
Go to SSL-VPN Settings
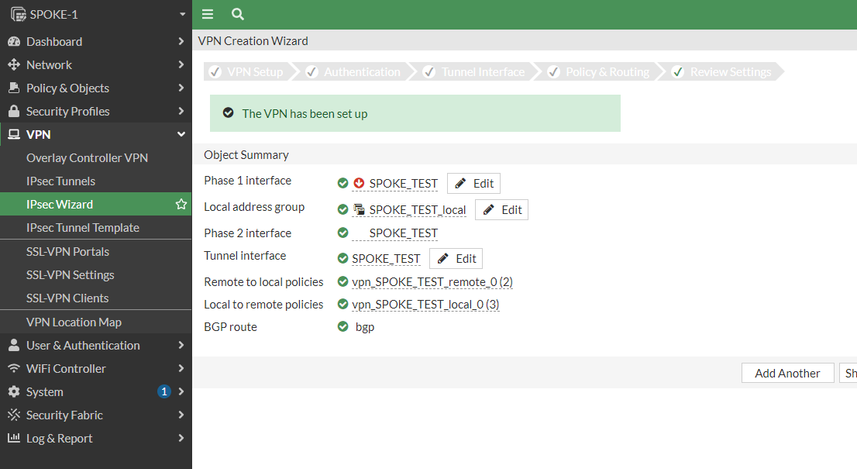(70, 275)
